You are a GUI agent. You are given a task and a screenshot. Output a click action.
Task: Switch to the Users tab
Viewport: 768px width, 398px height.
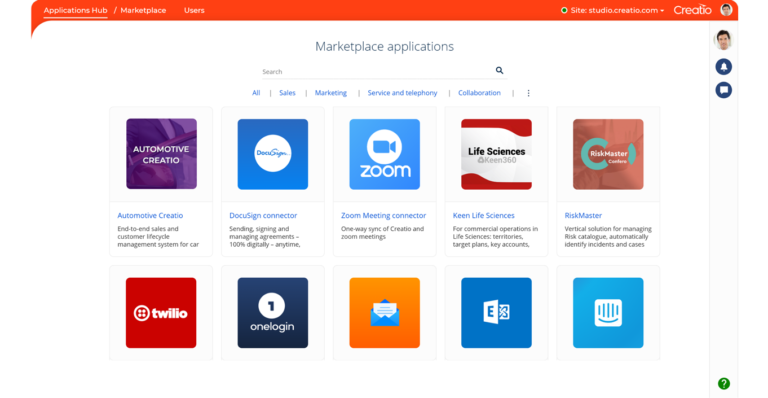point(194,10)
